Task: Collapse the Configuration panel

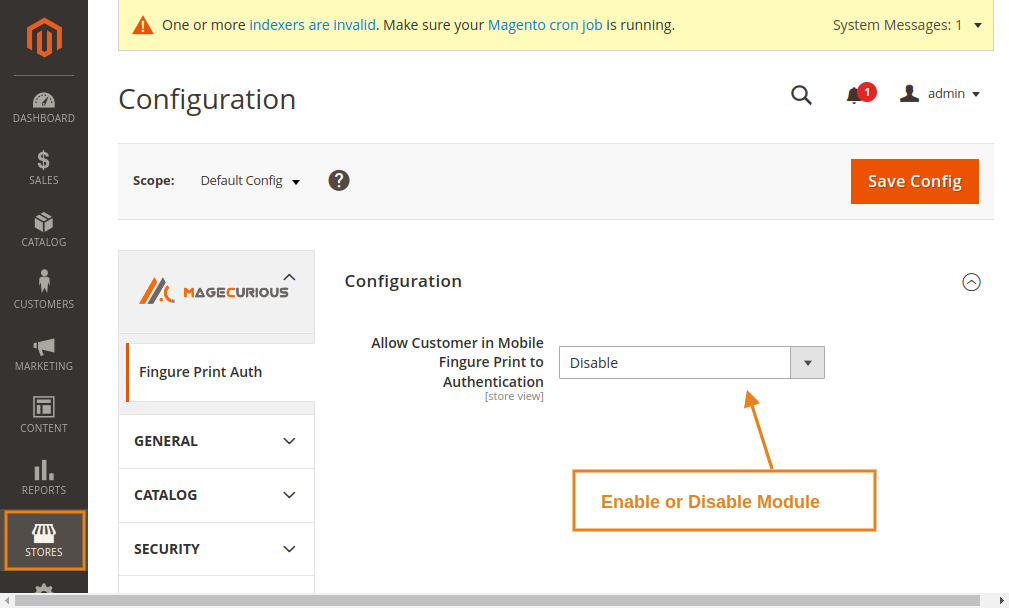Action: tap(971, 282)
